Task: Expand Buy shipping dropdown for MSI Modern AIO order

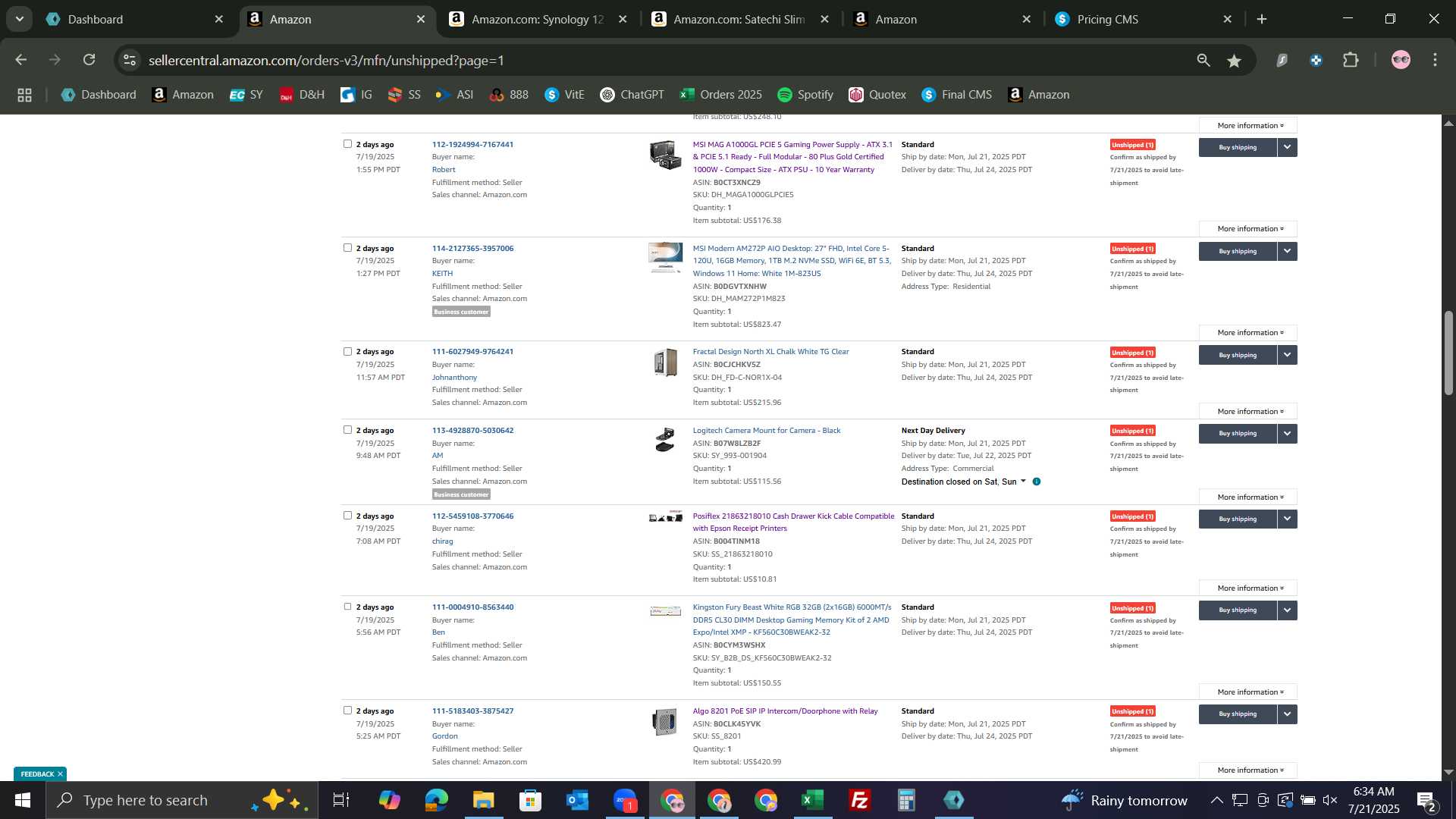Action: pyautogui.click(x=1287, y=251)
